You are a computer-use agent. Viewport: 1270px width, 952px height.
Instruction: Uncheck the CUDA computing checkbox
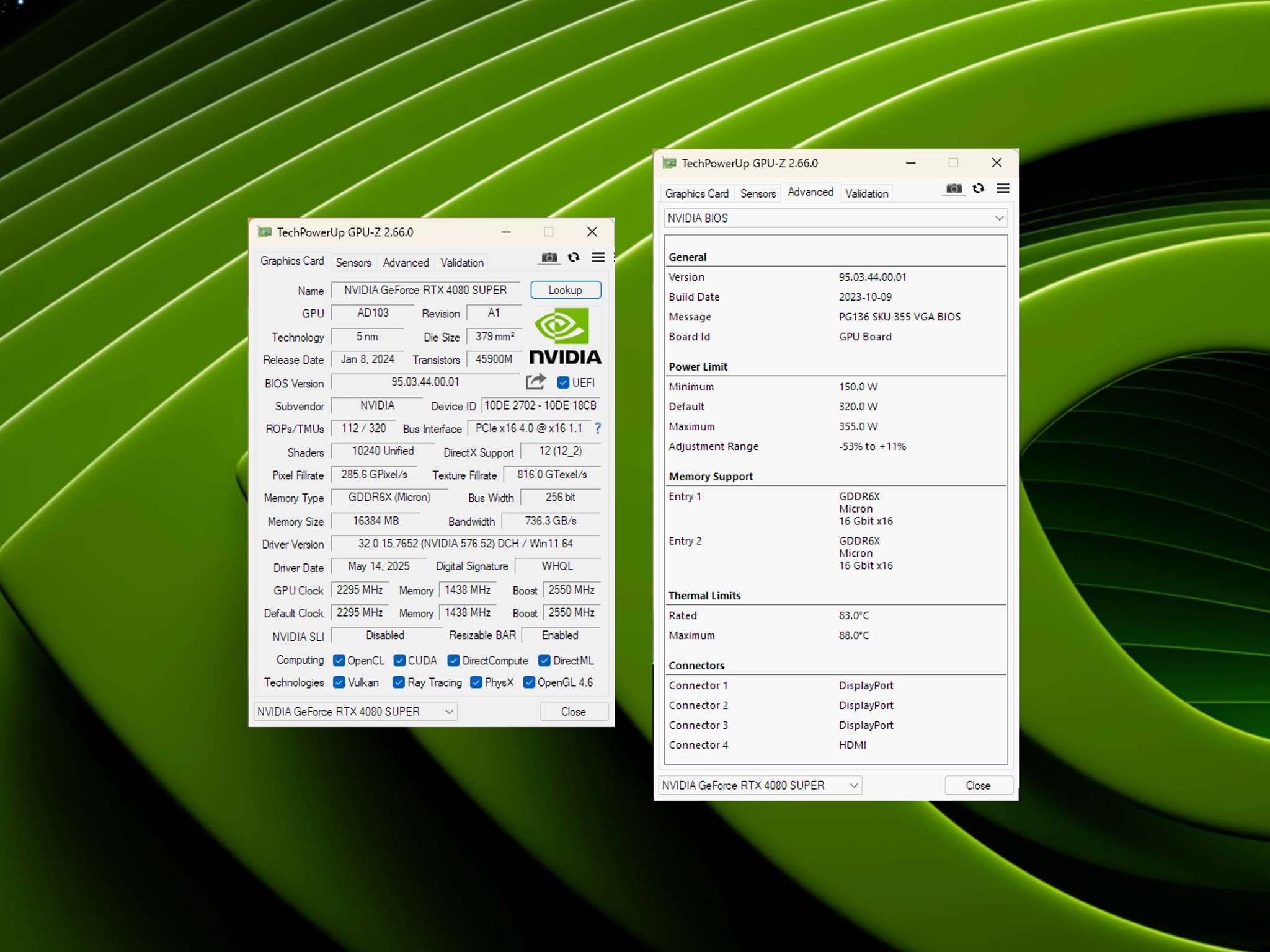pos(401,661)
